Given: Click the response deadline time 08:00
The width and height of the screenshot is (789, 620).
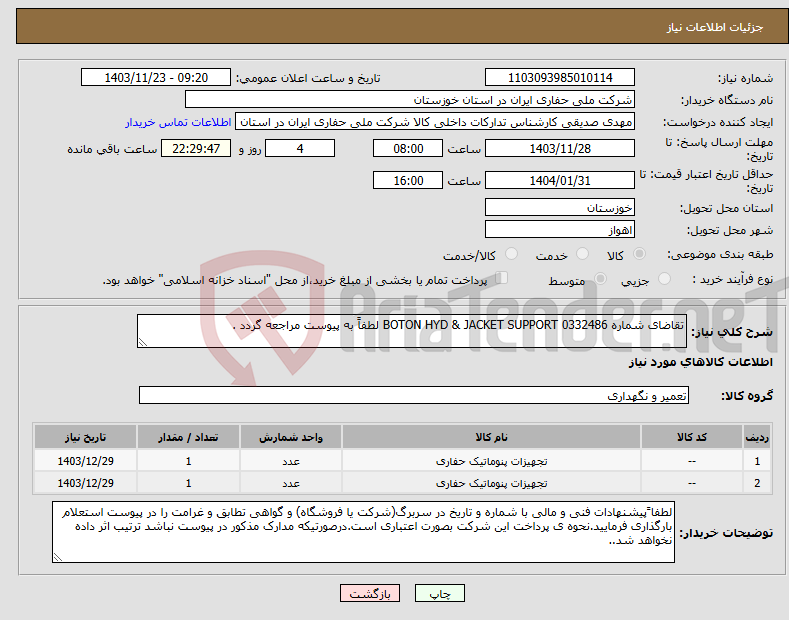Looking at the screenshot, I should pos(408,148).
